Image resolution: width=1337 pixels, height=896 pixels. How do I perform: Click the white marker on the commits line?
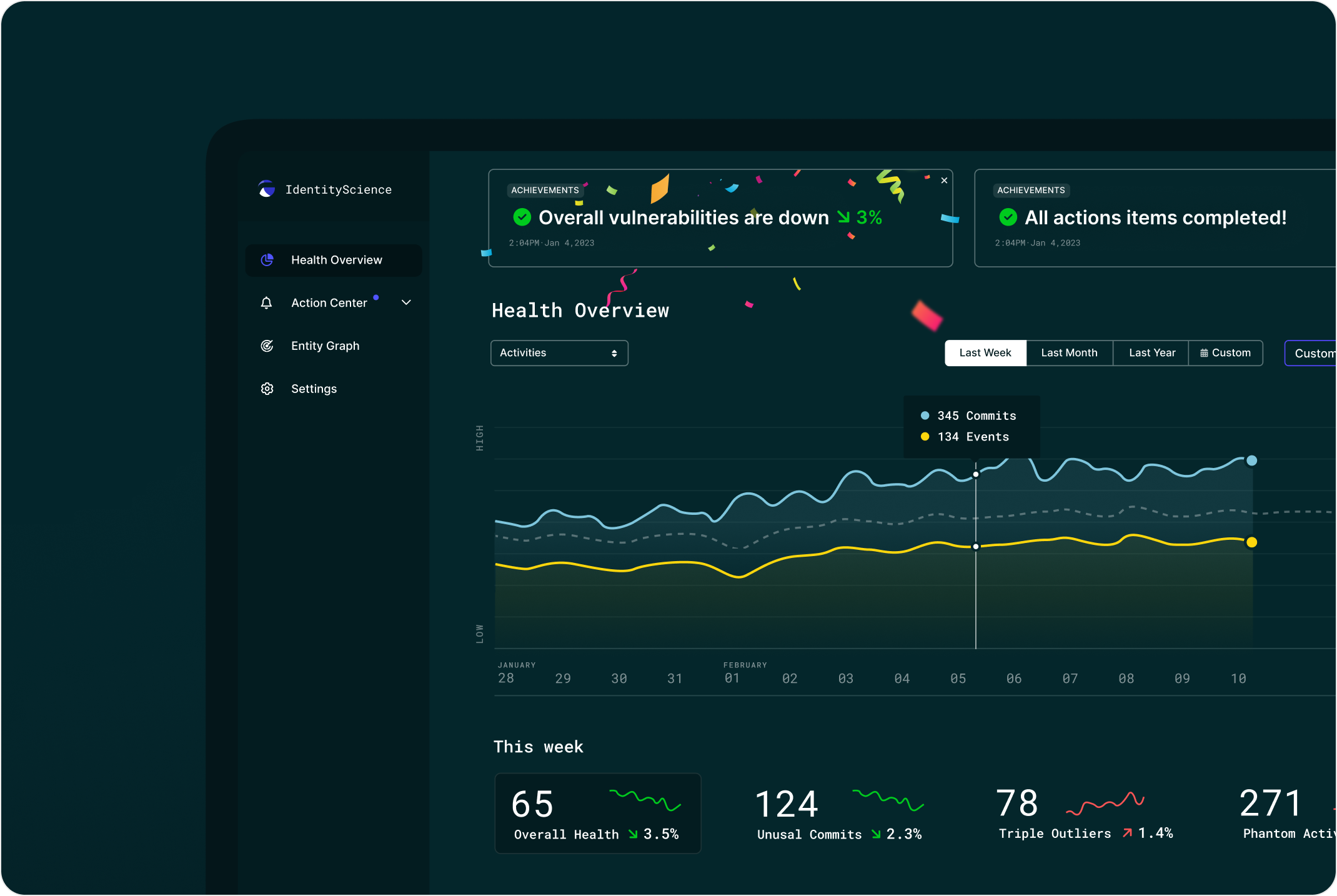pyautogui.click(x=976, y=474)
